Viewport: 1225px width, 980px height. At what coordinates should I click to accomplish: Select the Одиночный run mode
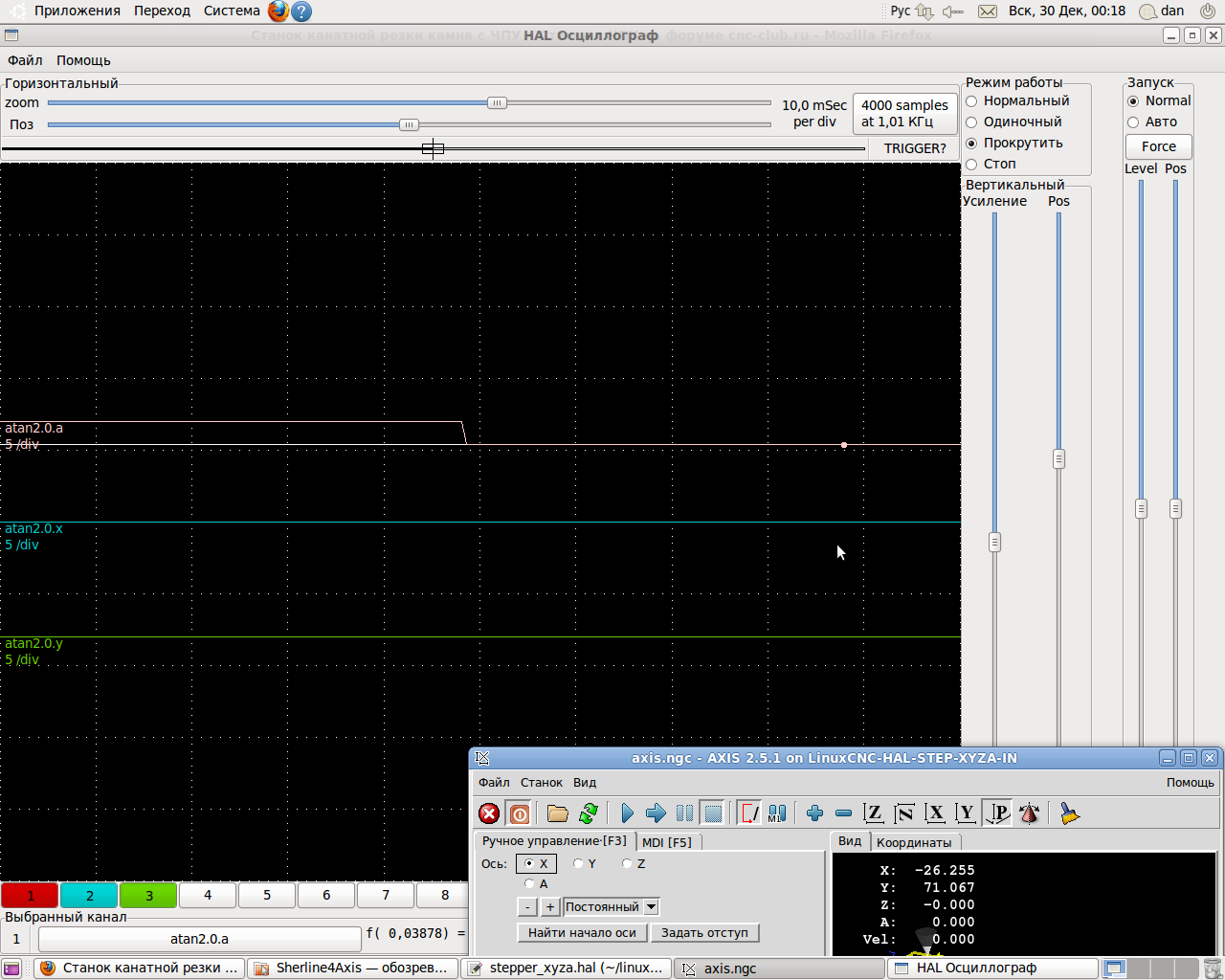(971, 122)
